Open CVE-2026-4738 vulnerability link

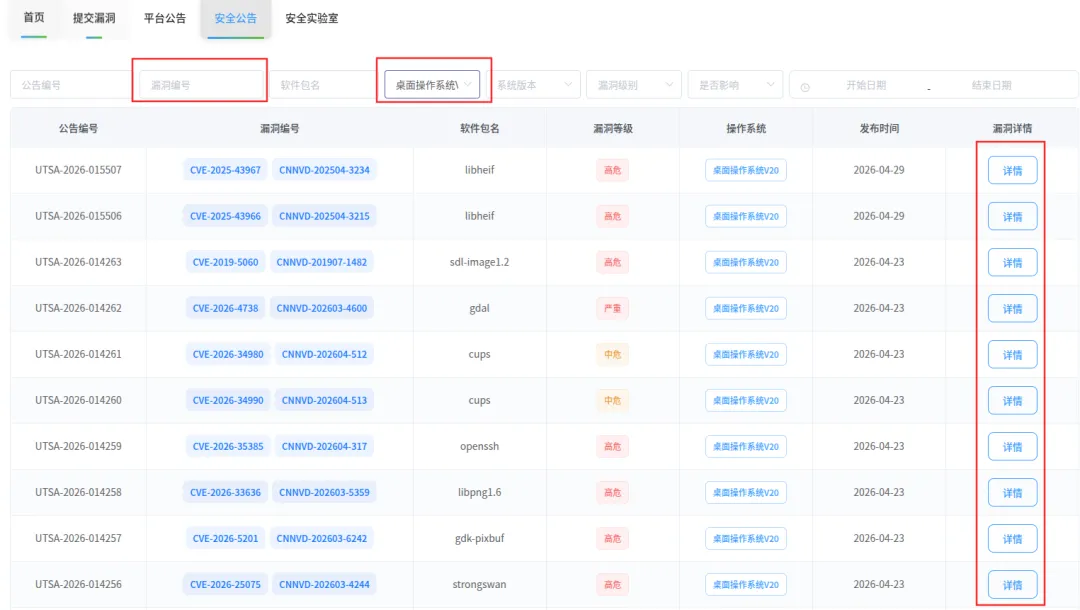pyautogui.click(x=225, y=308)
